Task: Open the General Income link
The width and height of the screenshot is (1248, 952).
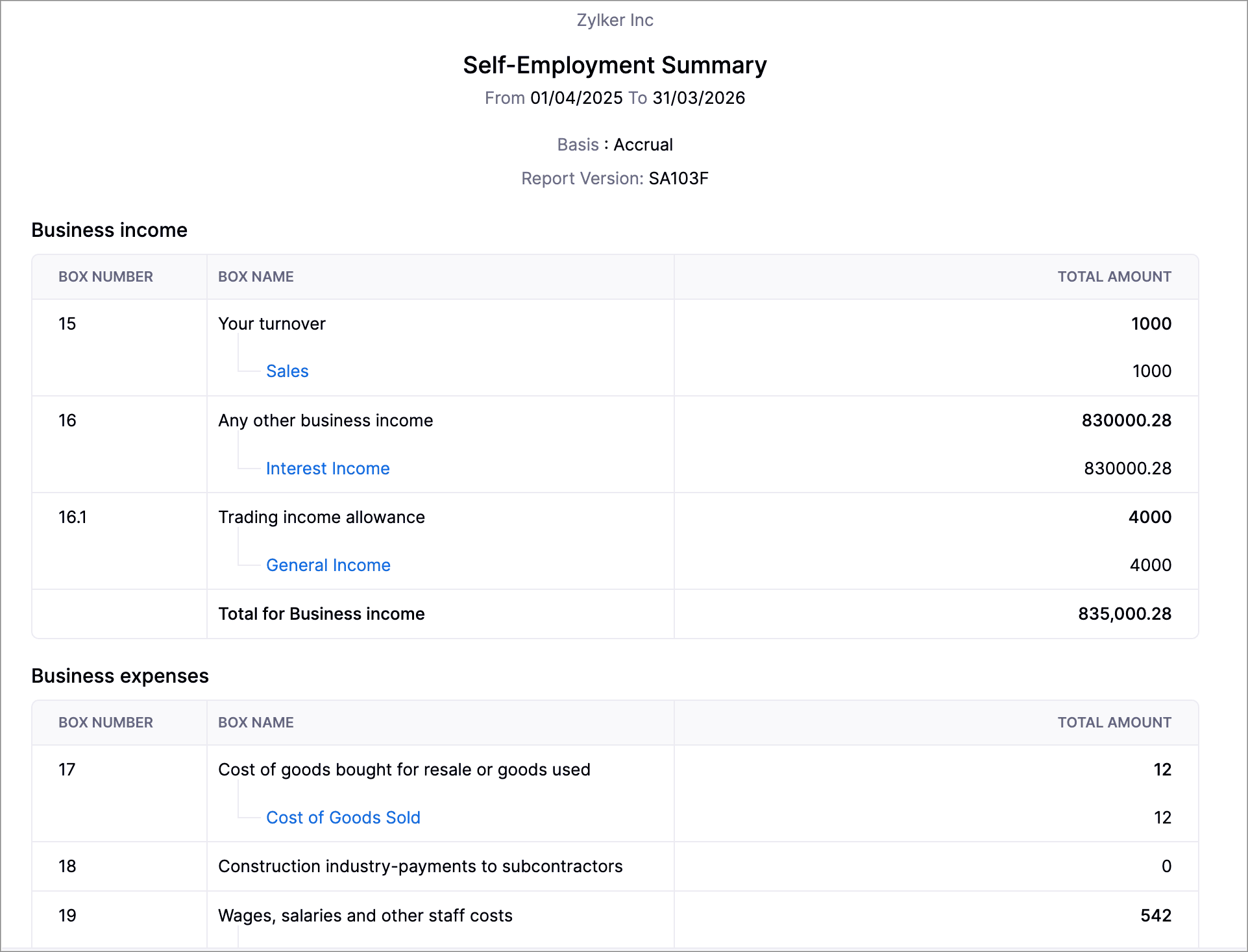Action: pyautogui.click(x=328, y=565)
